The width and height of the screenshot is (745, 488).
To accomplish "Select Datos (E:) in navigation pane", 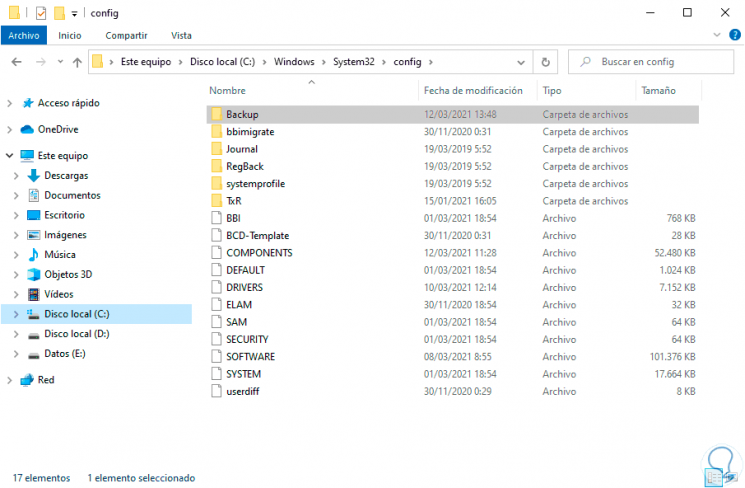I will pyautogui.click(x=65, y=354).
